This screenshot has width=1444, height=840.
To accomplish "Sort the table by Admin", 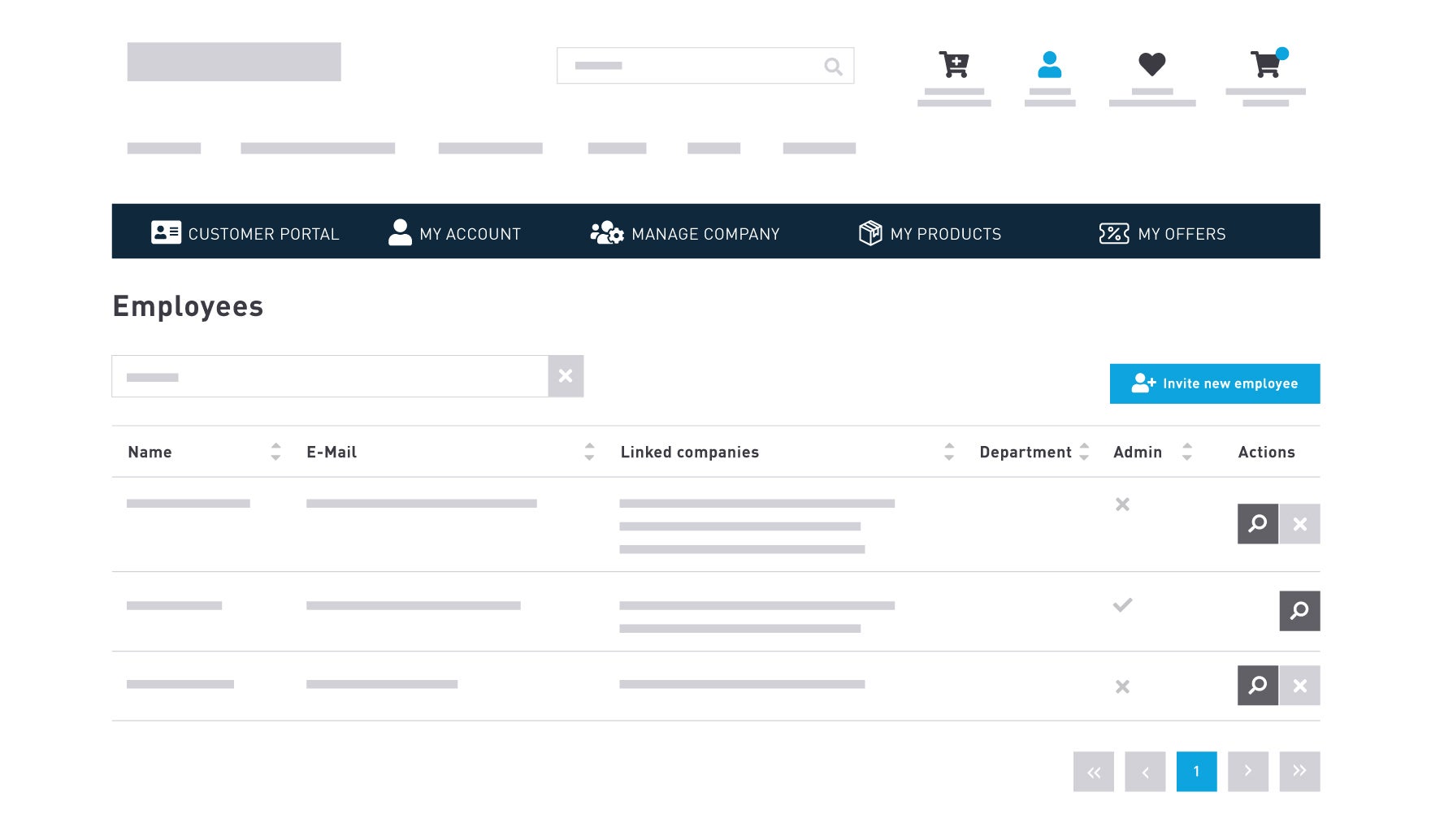I will point(1187,452).
